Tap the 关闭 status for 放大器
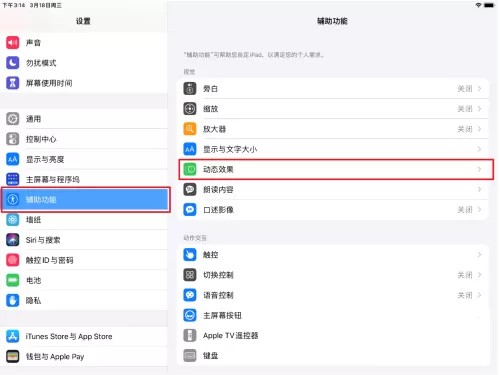The width and height of the screenshot is (500, 375). coord(465,129)
